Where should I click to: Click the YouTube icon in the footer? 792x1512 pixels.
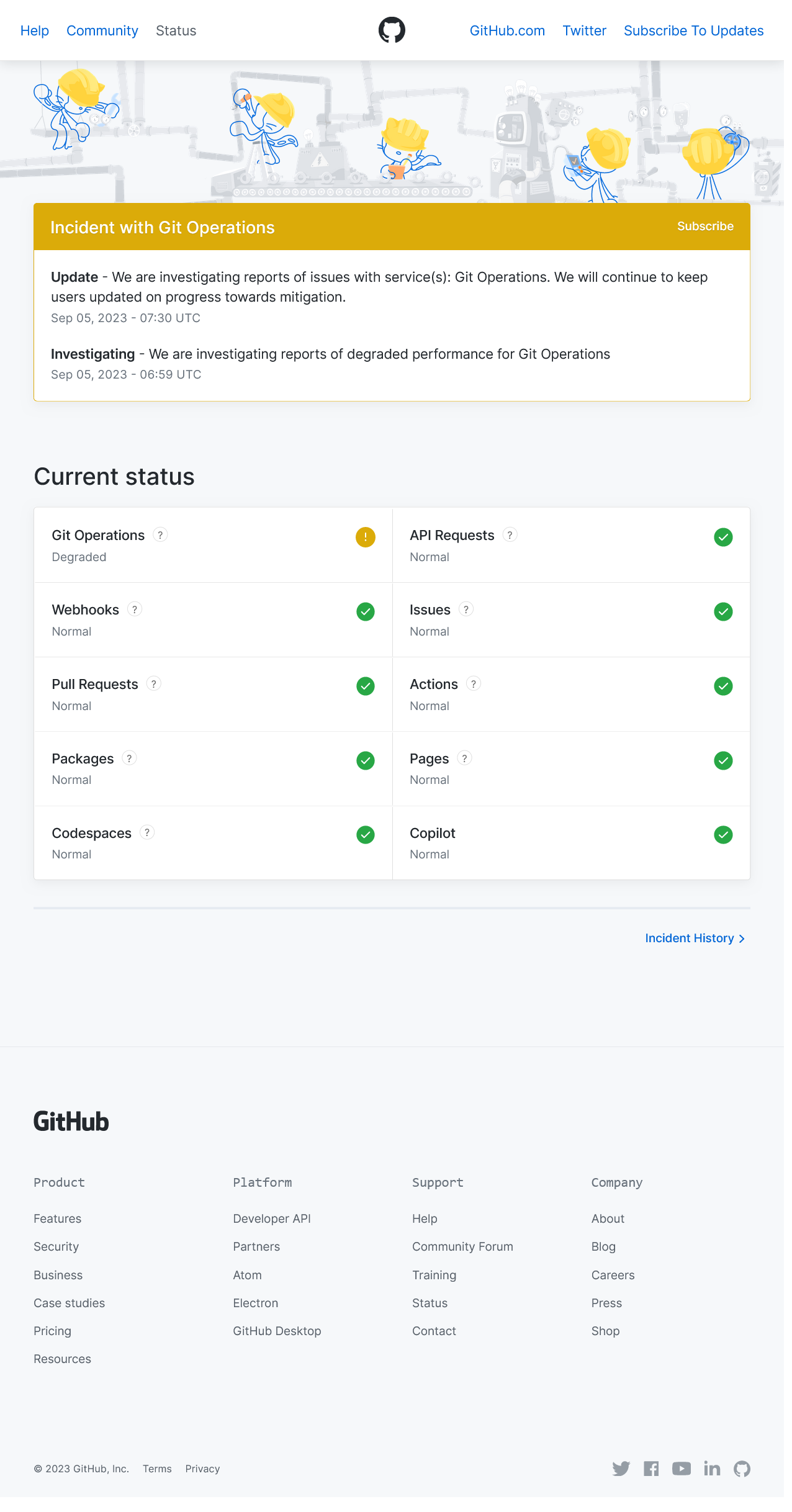(682, 1469)
